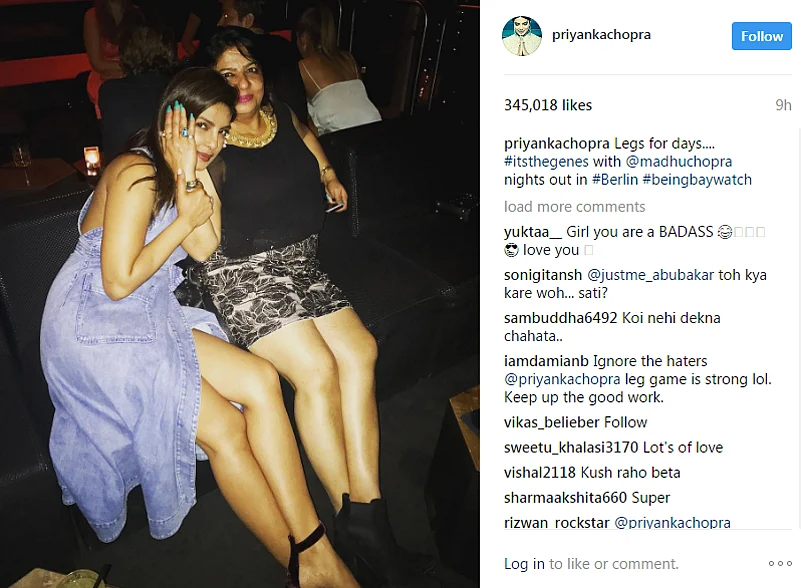The width and height of the screenshot is (801, 588).
Task: Expand load more comments
Action: coord(575,206)
